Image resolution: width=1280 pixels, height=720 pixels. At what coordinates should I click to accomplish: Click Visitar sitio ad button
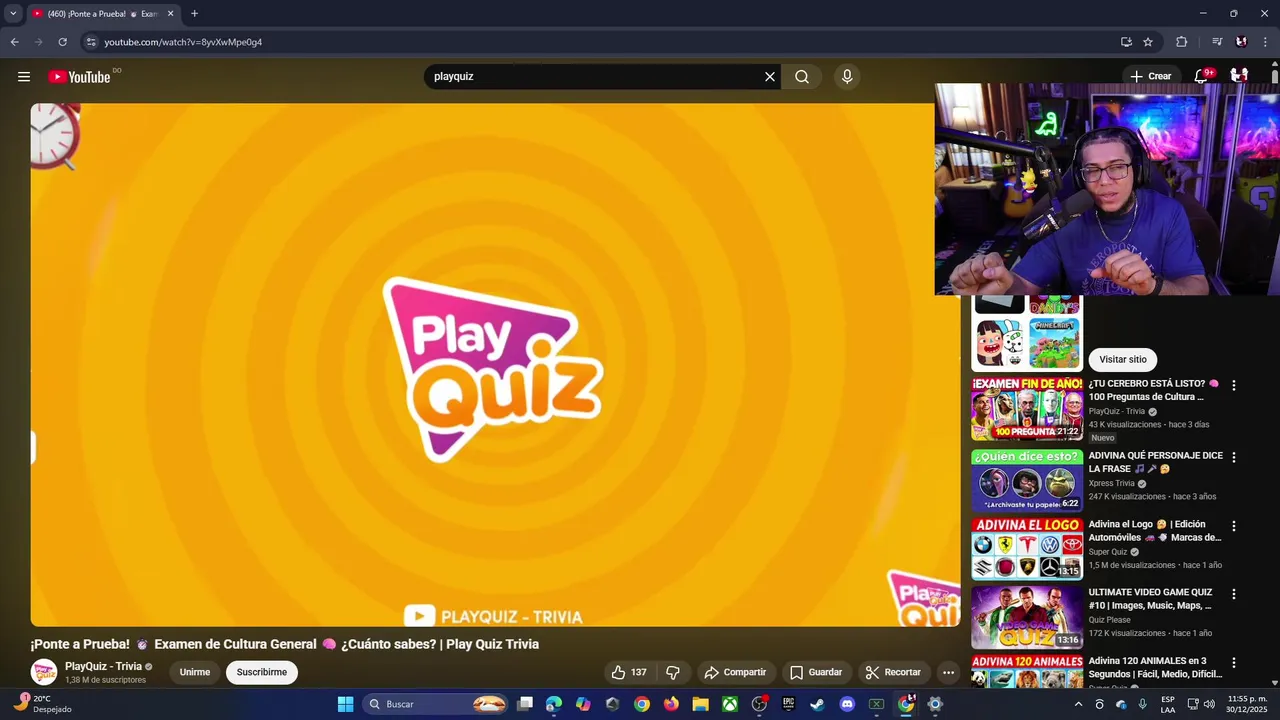[1123, 359]
